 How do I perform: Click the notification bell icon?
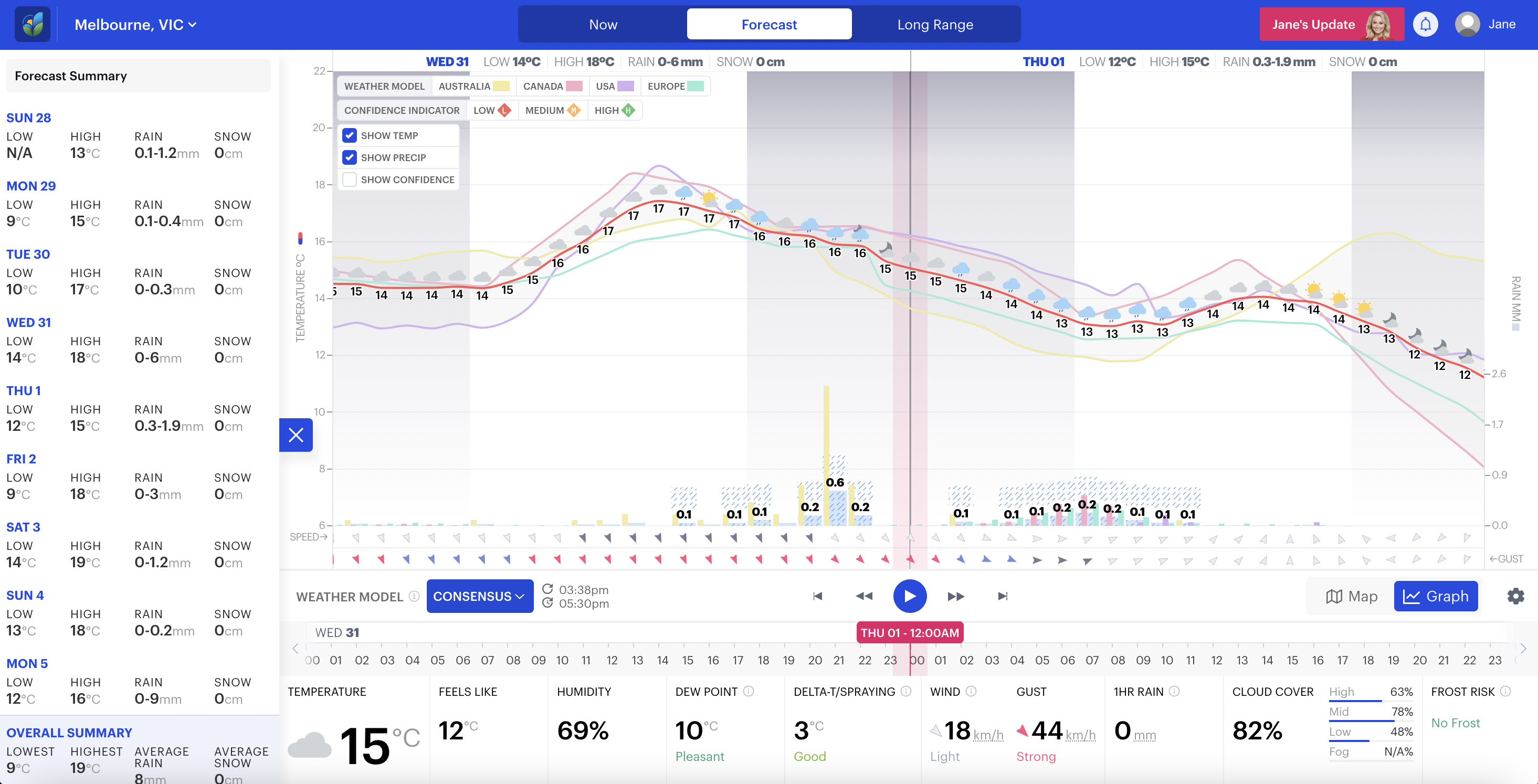click(x=1426, y=23)
